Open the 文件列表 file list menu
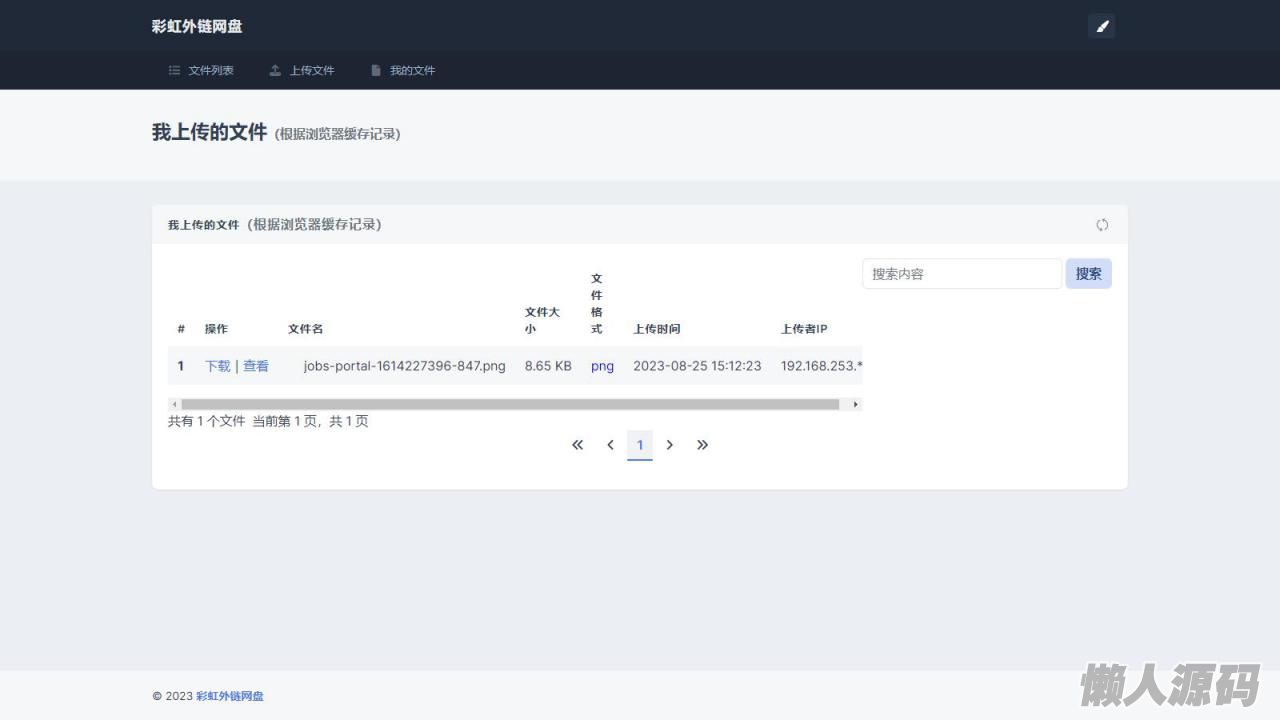 click(x=201, y=71)
